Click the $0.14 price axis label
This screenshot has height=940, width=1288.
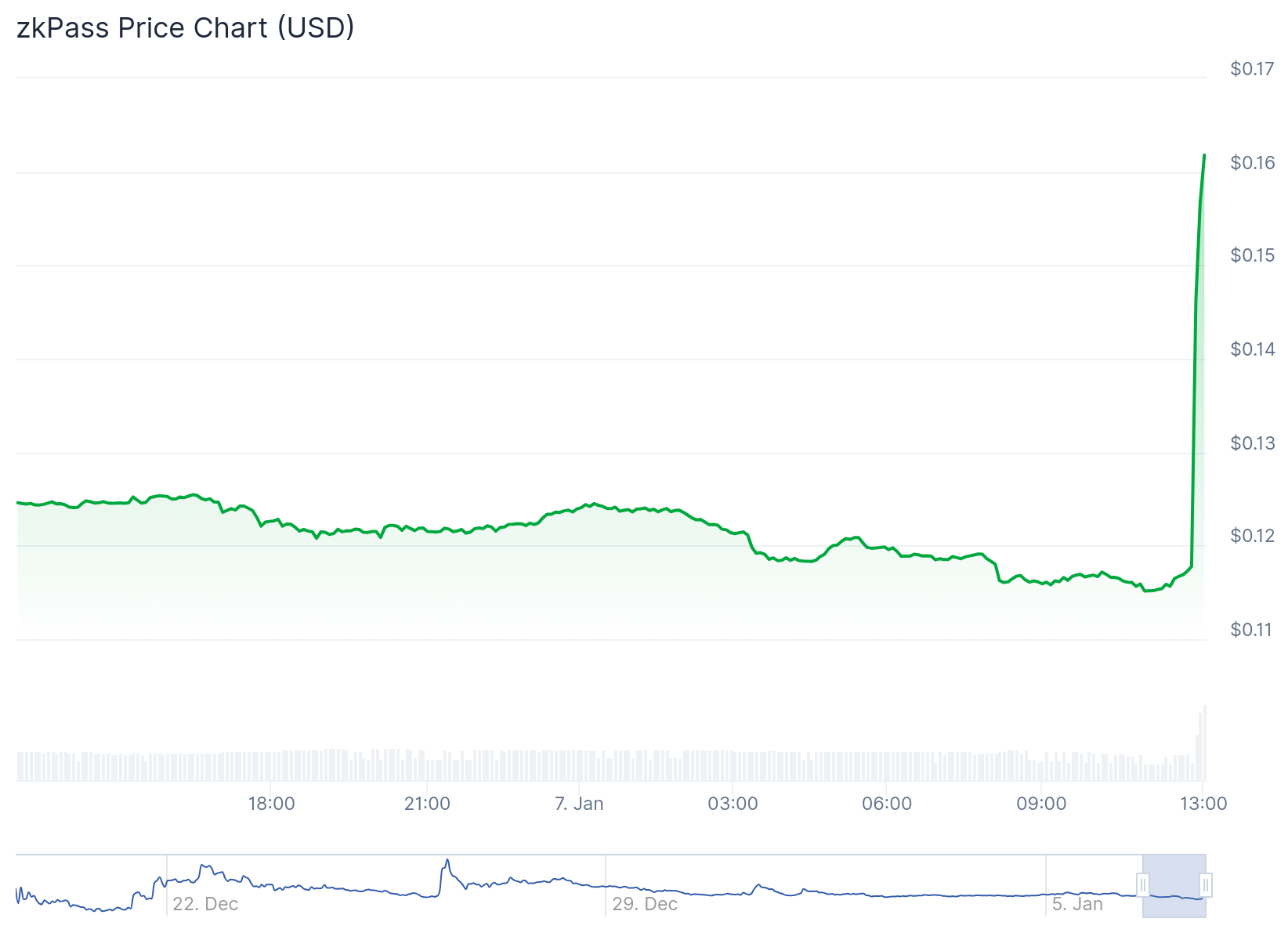[1253, 349]
